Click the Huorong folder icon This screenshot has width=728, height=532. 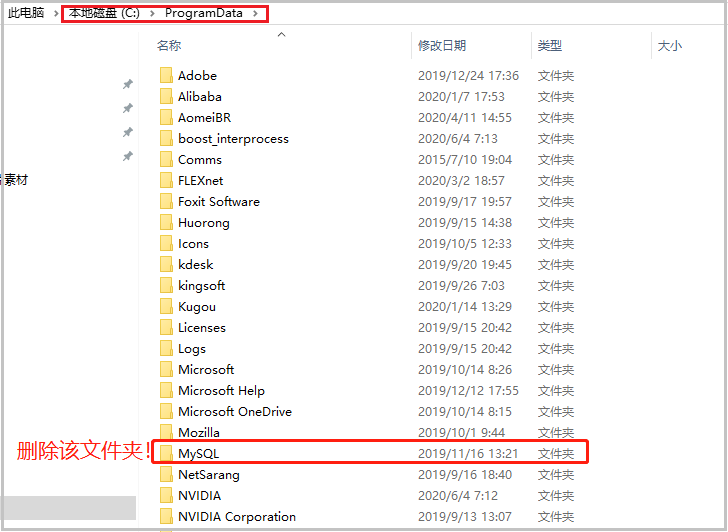click(x=166, y=222)
